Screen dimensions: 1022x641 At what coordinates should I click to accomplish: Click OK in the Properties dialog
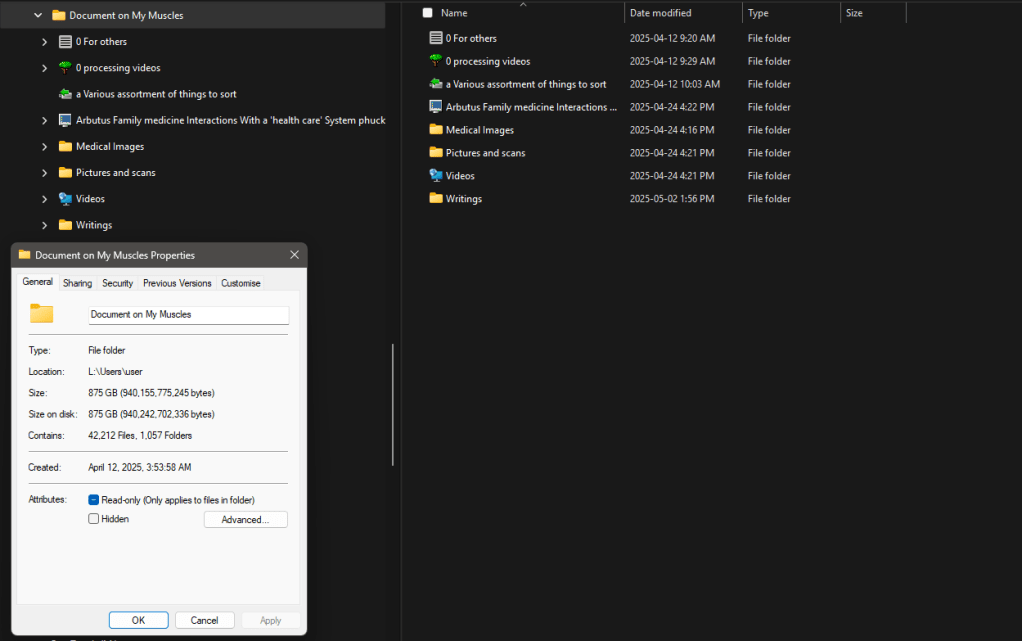pos(138,620)
